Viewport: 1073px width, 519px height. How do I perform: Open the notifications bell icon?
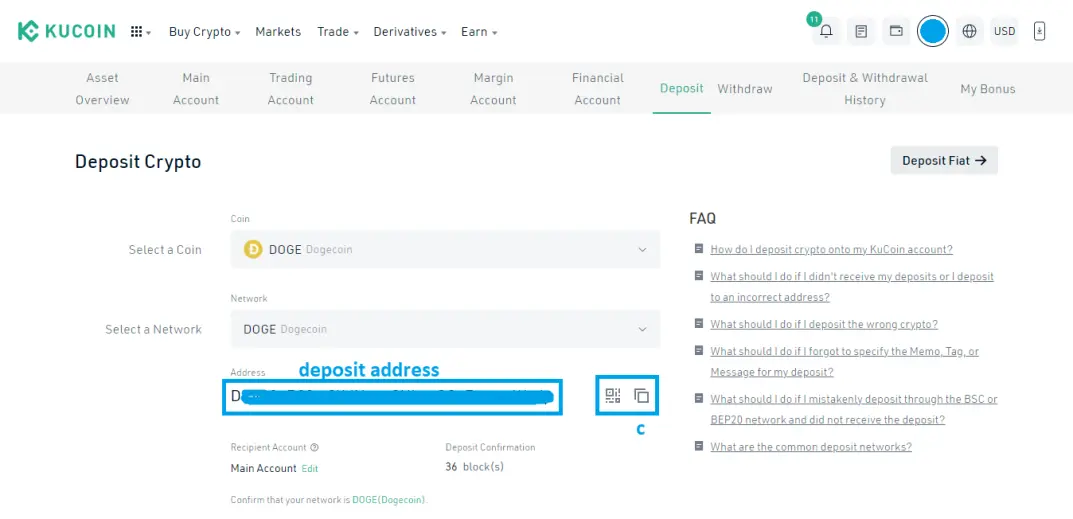coord(827,31)
